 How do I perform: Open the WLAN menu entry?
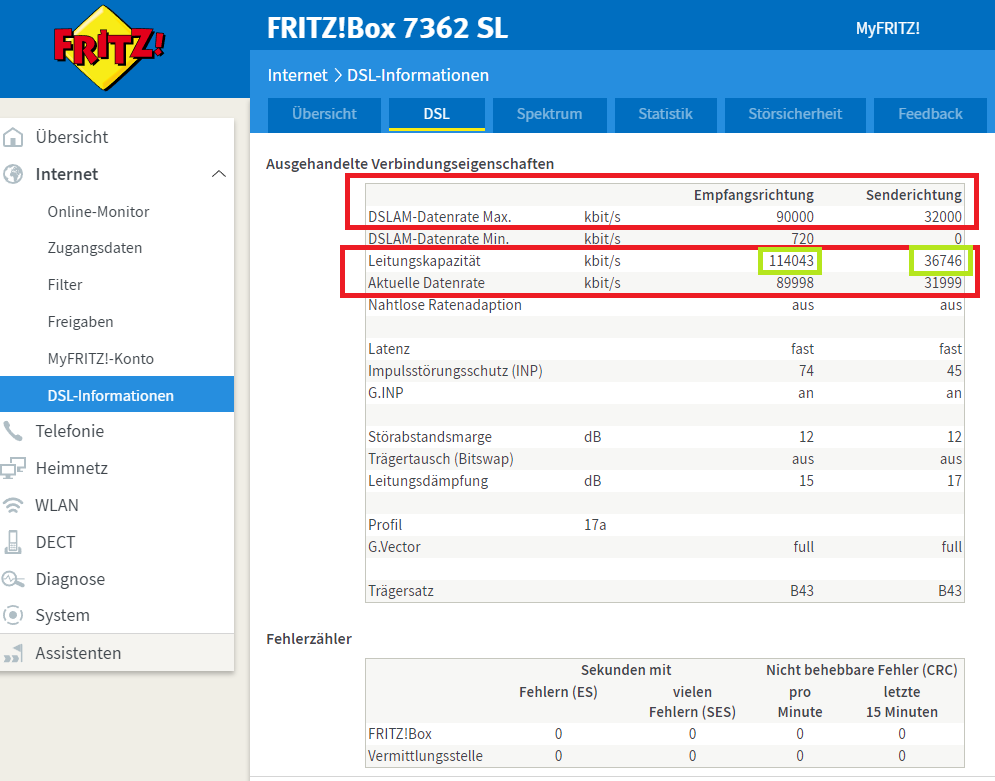57,505
